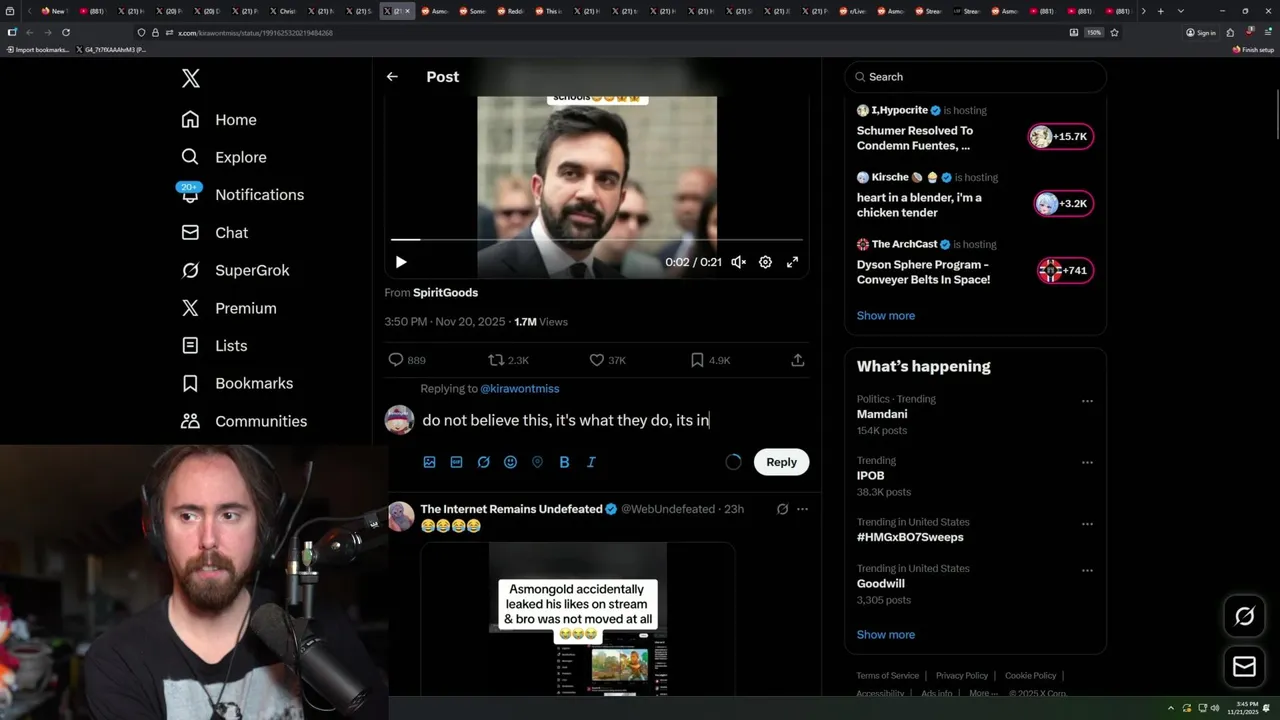The height and width of the screenshot is (720, 1280).
Task: Open more options for Mamdani trend
Action: point(1087,401)
